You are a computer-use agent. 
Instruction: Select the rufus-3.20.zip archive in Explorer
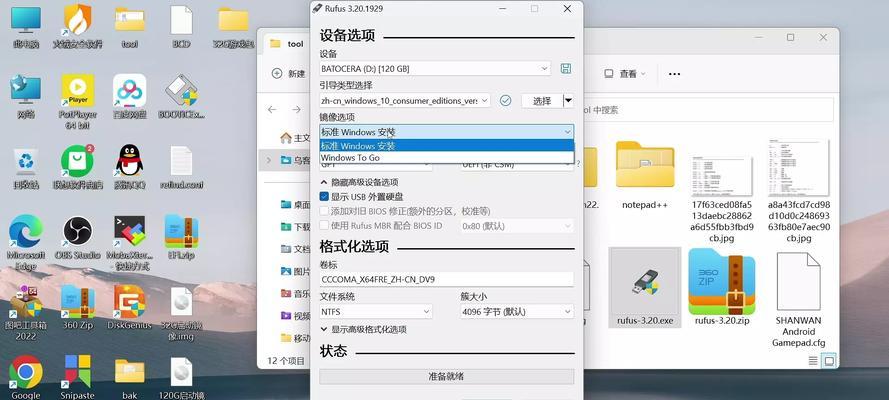pos(722,288)
